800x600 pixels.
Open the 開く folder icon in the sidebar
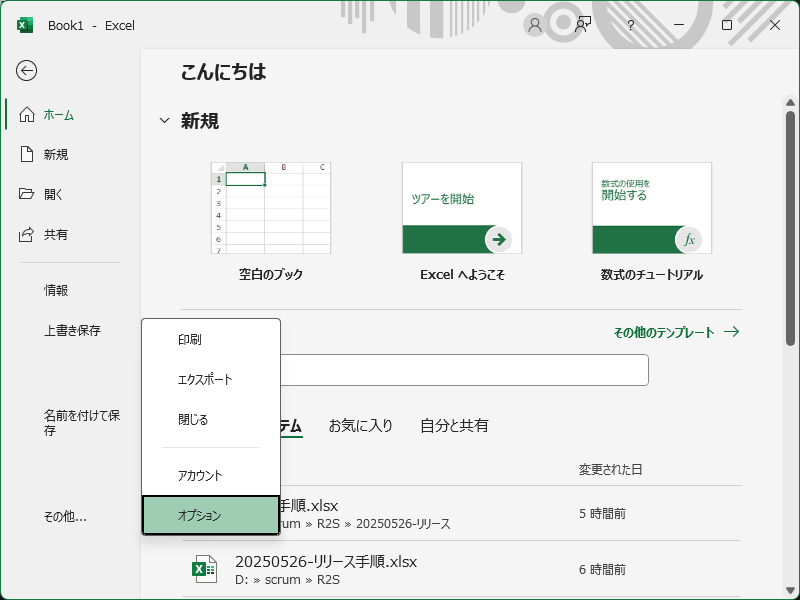[x=27, y=194]
